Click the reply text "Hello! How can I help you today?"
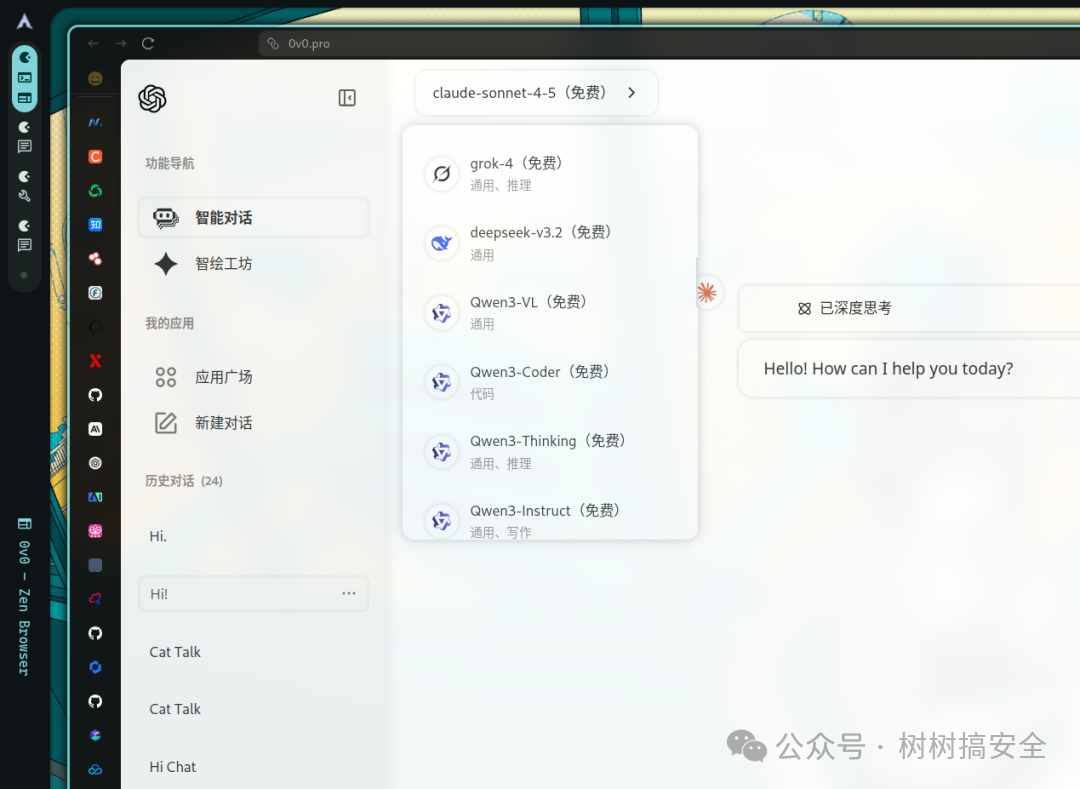 pos(888,368)
